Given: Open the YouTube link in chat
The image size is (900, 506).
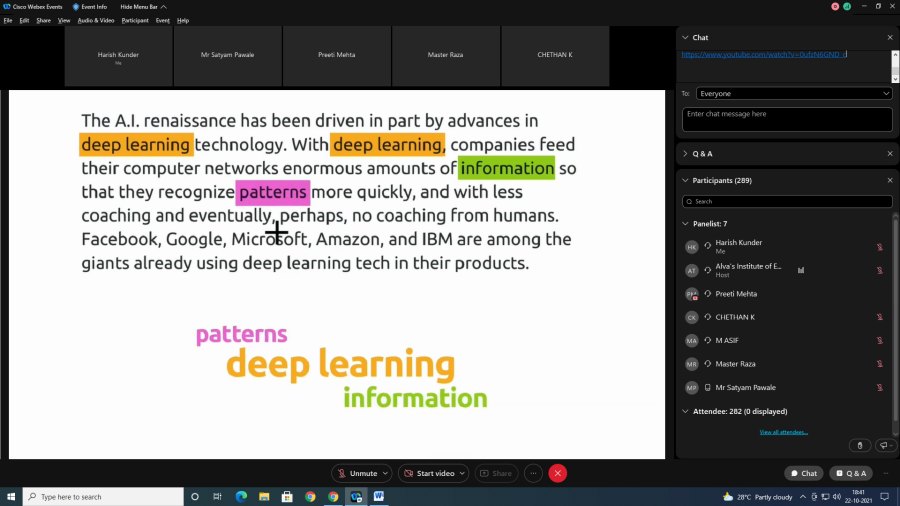Looking at the screenshot, I should click(764, 55).
